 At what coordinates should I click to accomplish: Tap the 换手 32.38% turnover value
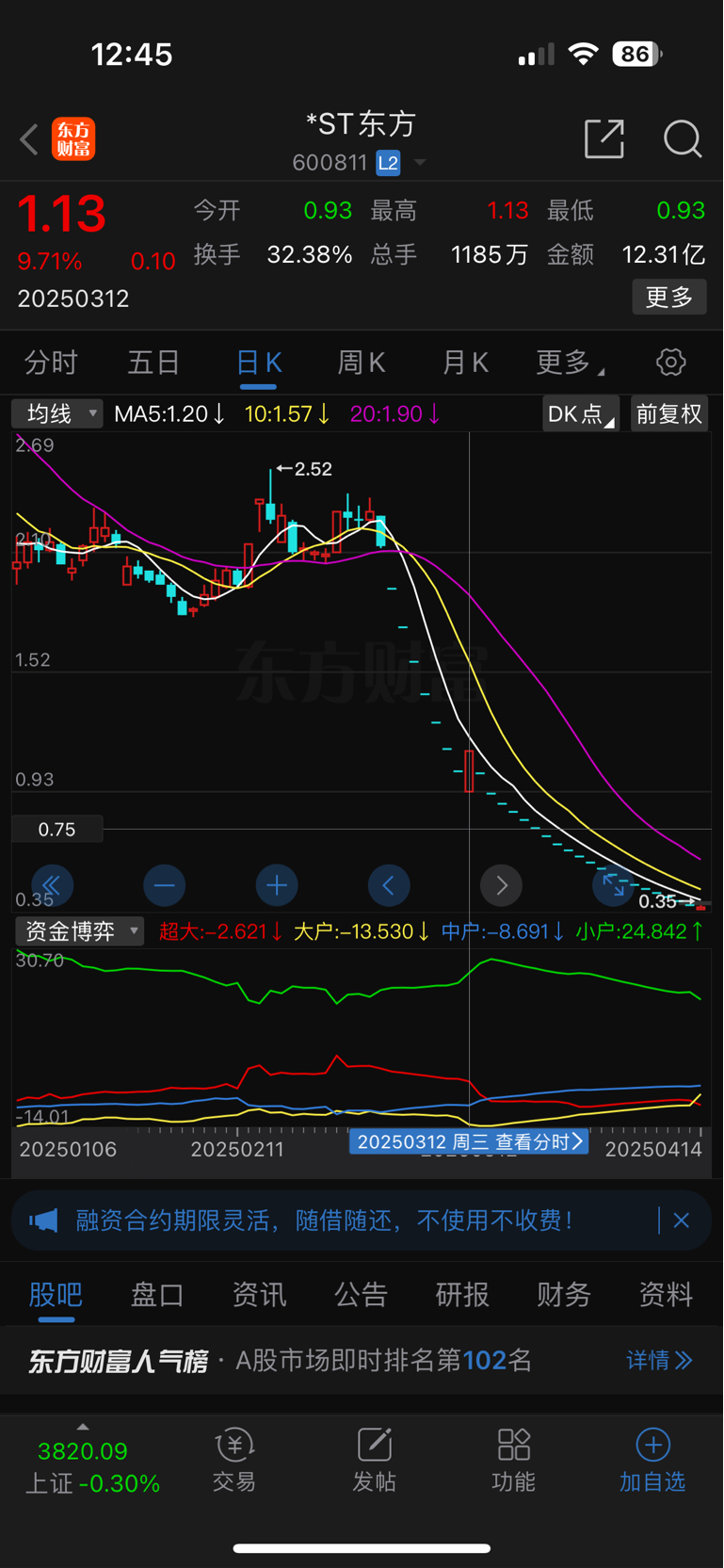click(x=273, y=254)
